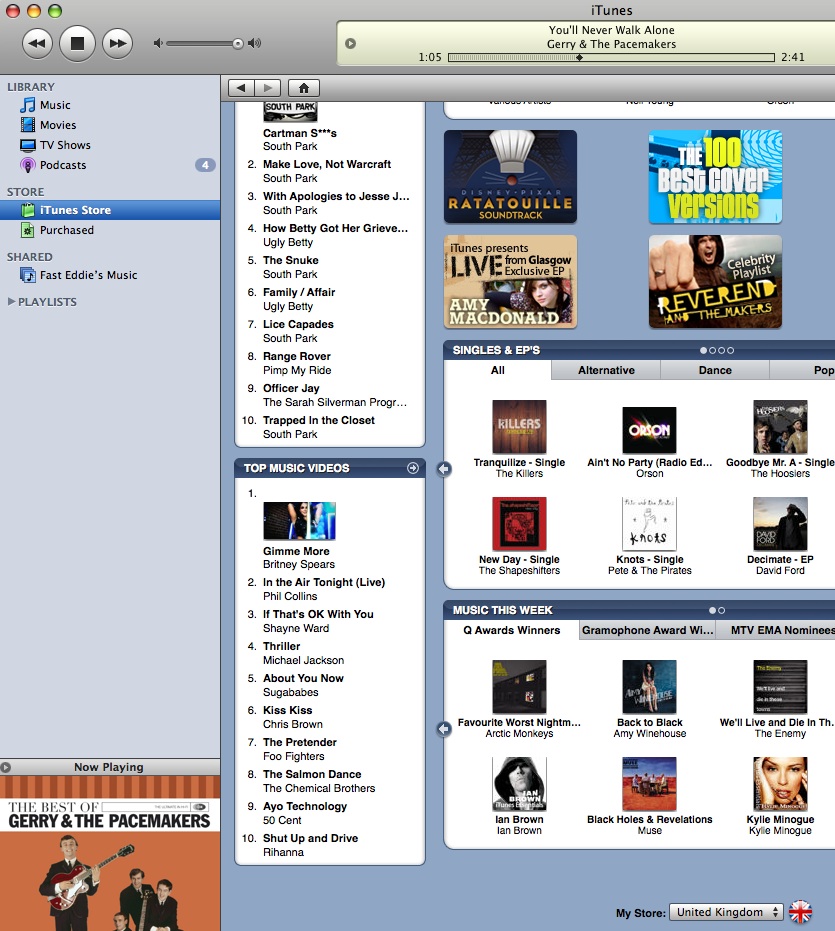Select third page dot in Singles & EP's
The image size is (835, 931).
[722, 350]
